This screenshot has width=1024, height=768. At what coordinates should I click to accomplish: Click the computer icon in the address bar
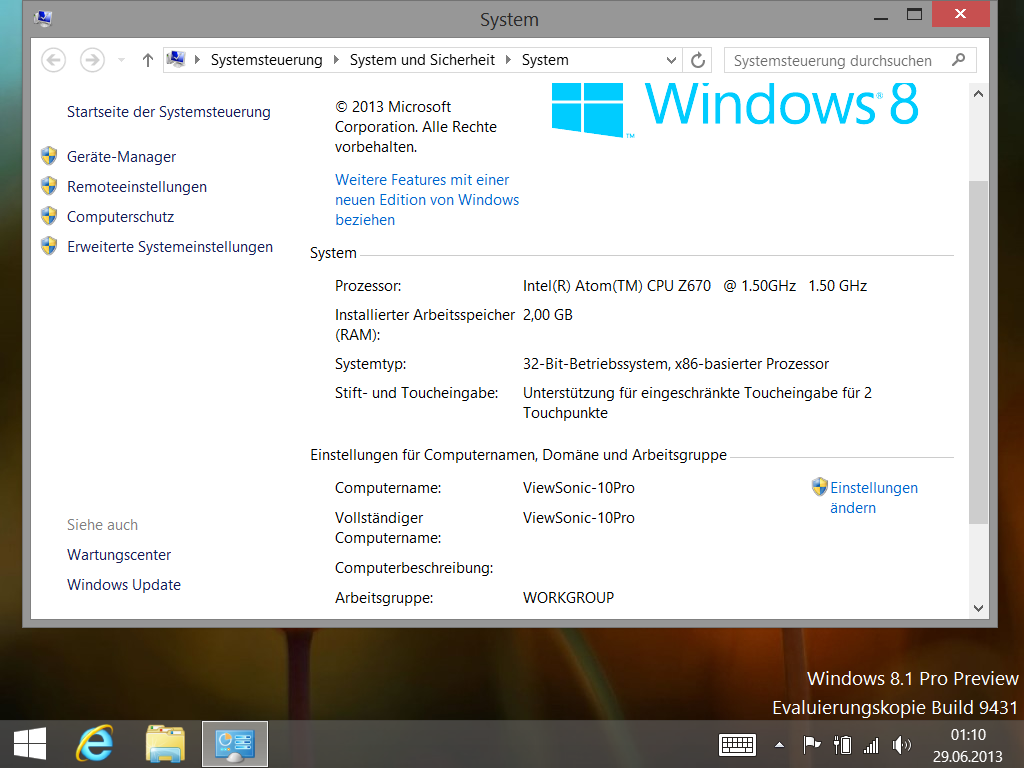[176, 59]
